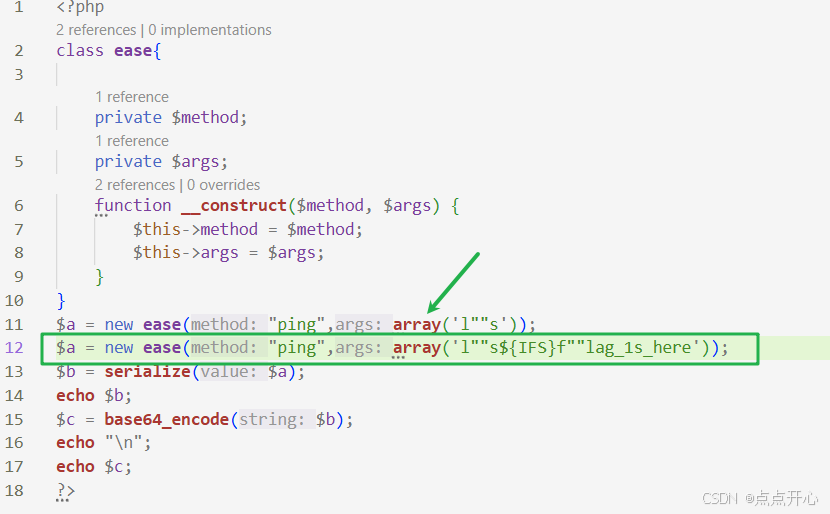Select line number 12 in the gutter
Image resolution: width=830 pixels, height=514 pixels.
(x=14, y=348)
